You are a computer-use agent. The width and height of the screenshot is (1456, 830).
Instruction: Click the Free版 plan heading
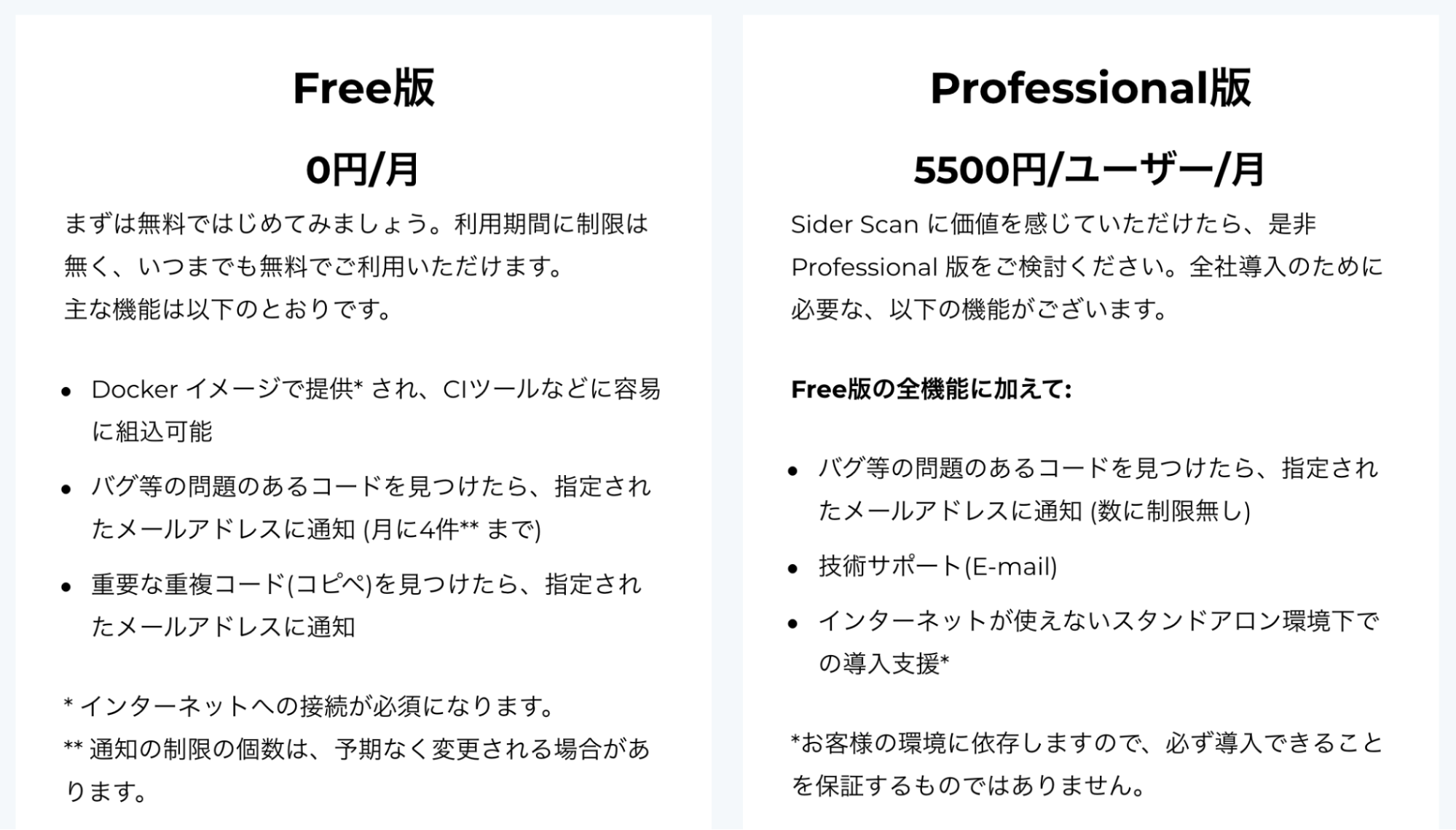(363, 89)
